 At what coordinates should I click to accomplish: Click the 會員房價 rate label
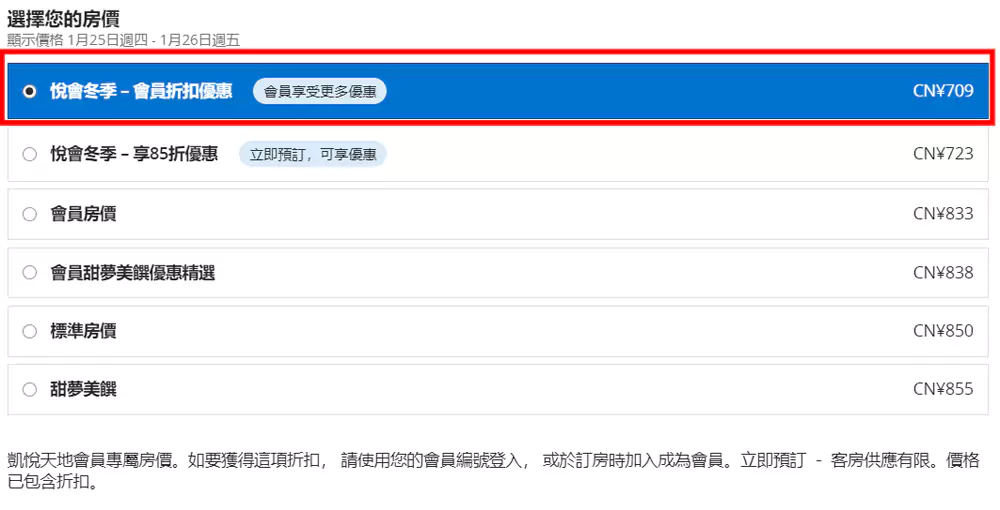[x=83, y=214]
